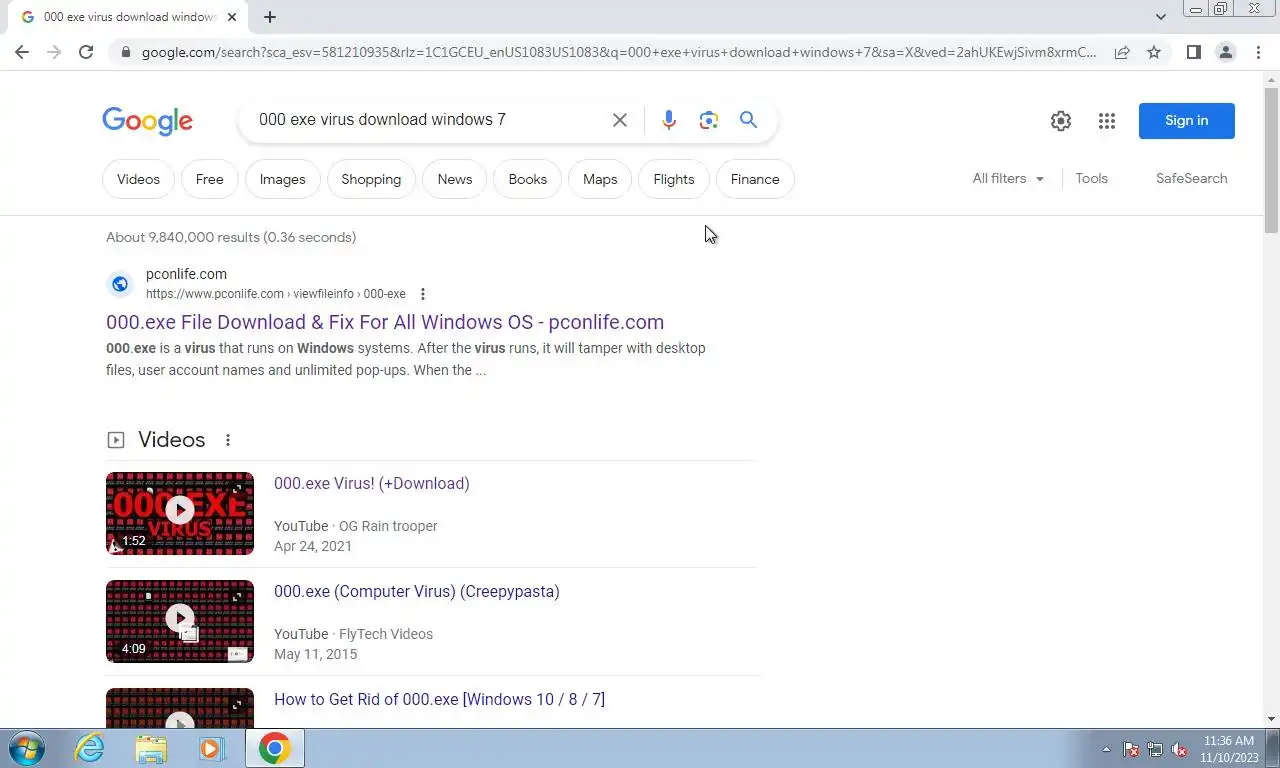The width and height of the screenshot is (1280, 768).
Task: Launch Windows Media Player from taskbar
Action: [x=211, y=748]
